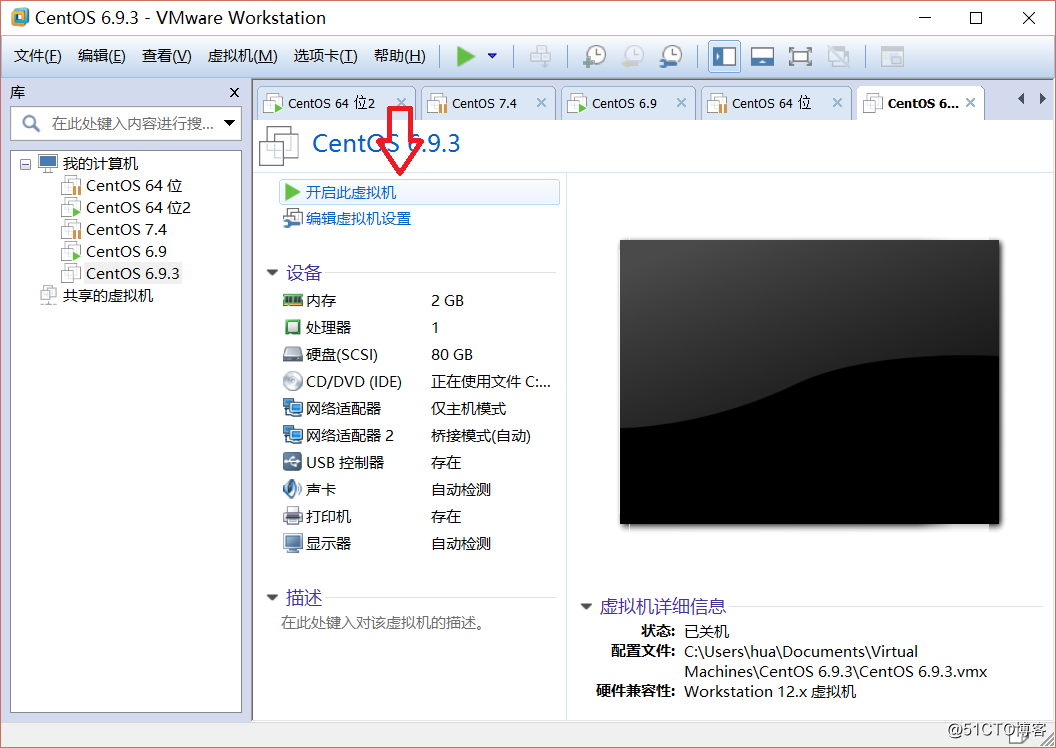
Task: Collapse the 我的计算机 tree node
Action: tap(26, 164)
